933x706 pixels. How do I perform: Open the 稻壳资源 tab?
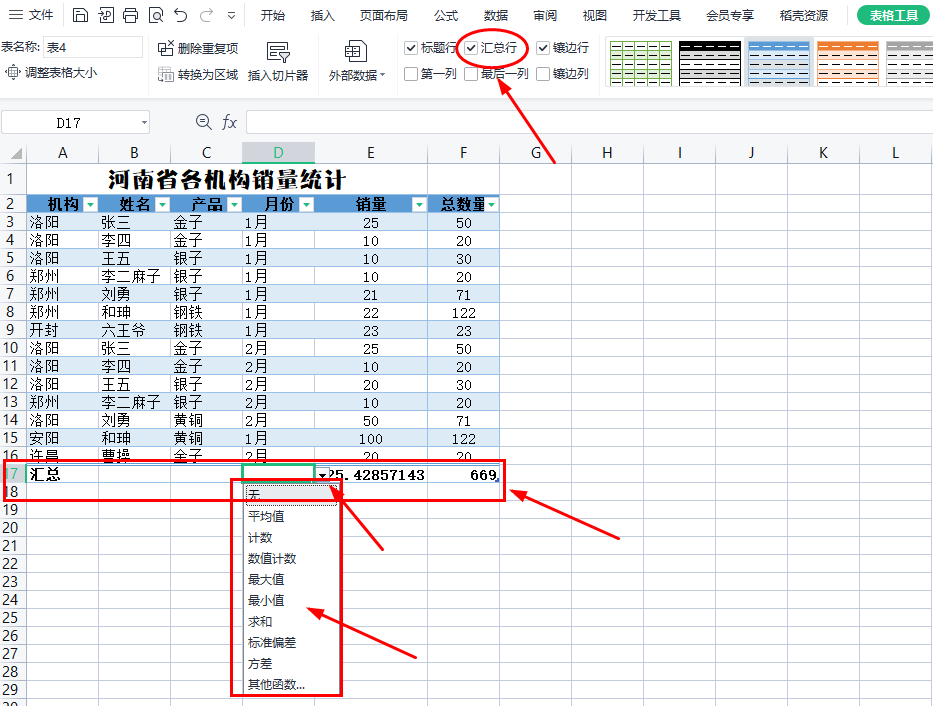pyautogui.click(x=803, y=15)
